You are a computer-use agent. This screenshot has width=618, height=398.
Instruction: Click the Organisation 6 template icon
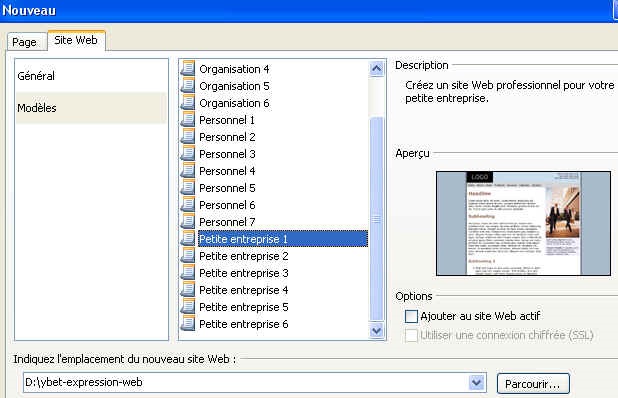click(x=188, y=102)
